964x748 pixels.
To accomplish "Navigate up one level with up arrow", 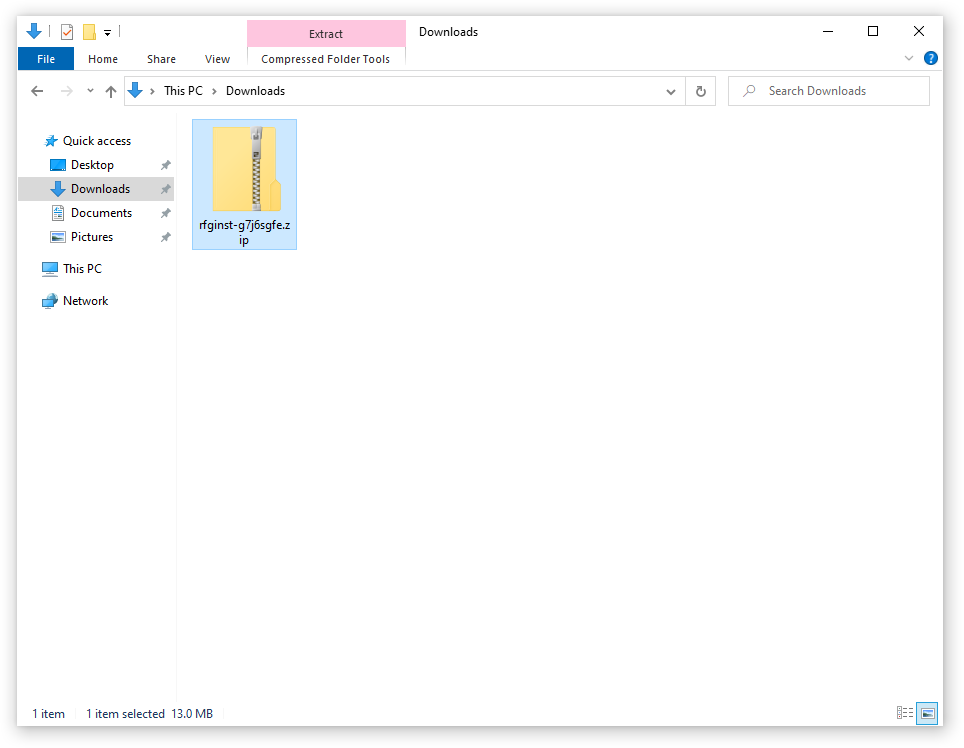I will tap(111, 92).
